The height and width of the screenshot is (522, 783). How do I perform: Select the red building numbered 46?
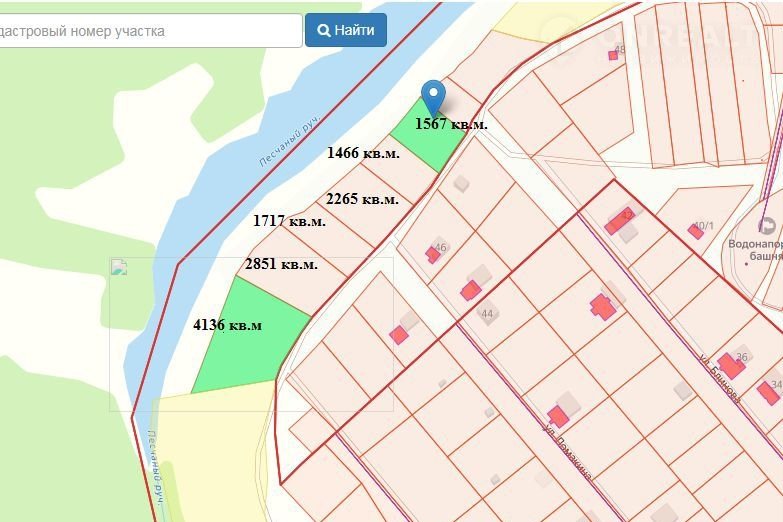(x=433, y=254)
